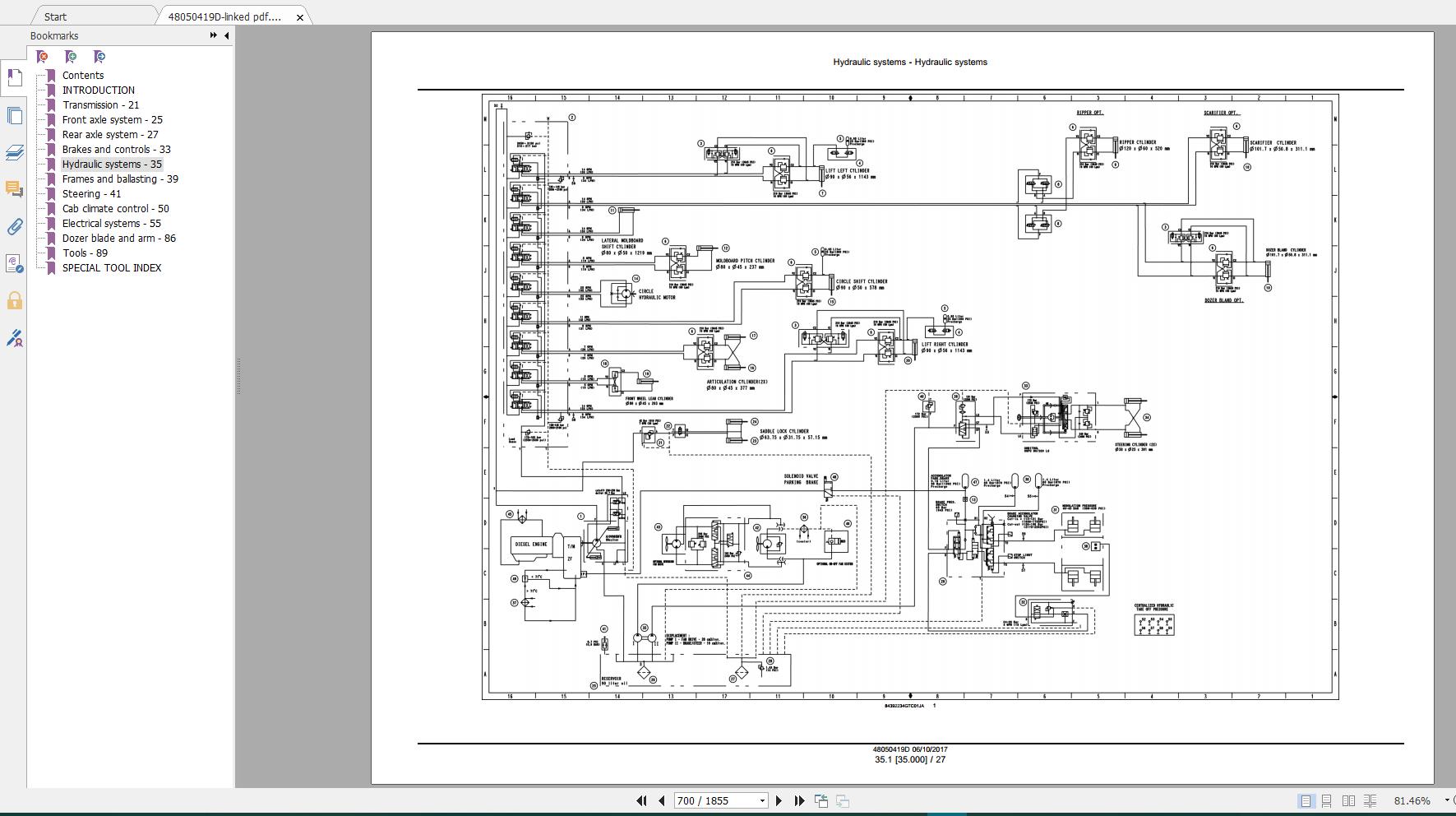Select continuous page scrolling mode

(x=1327, y=800)
